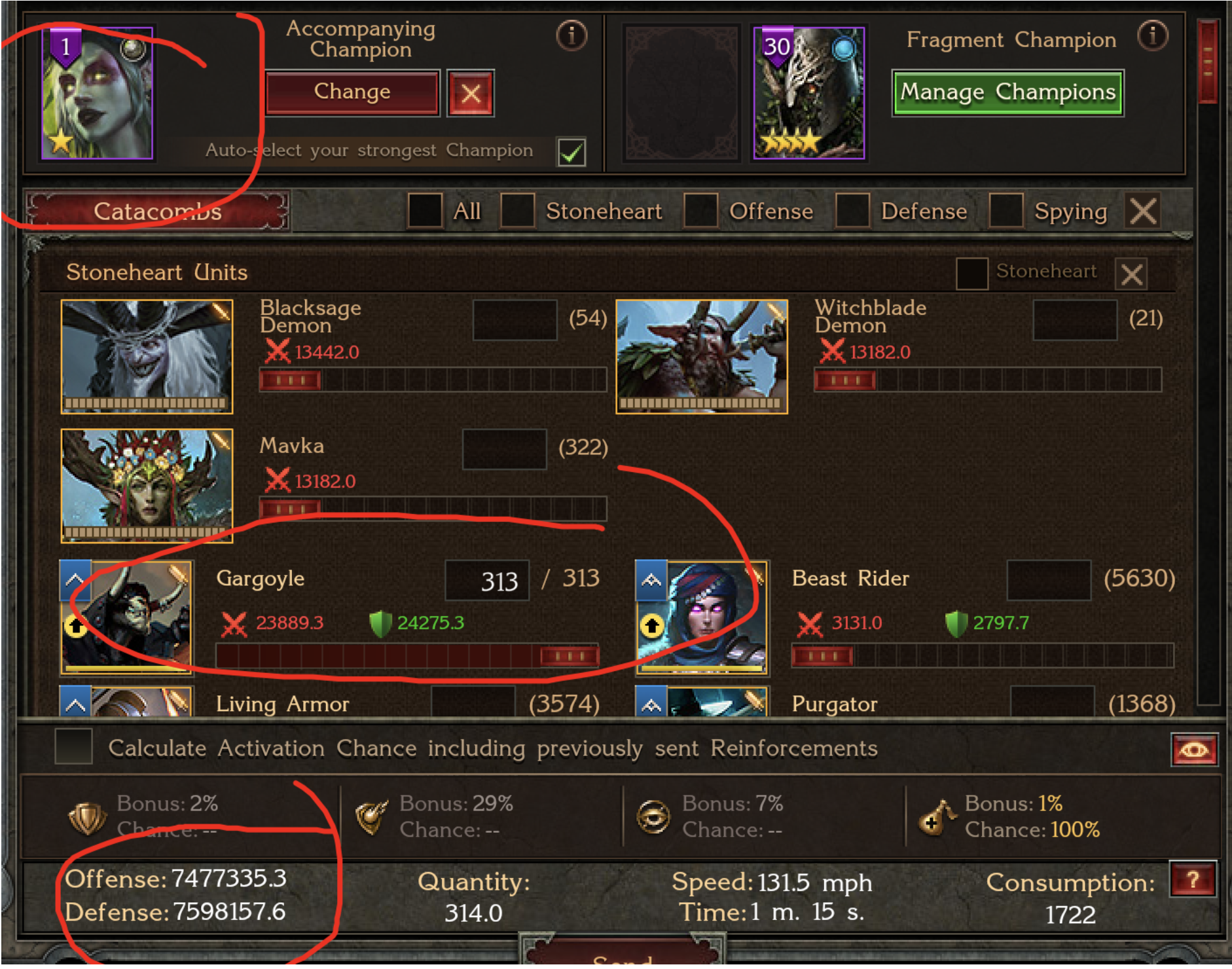Screen dimensions: 1232x969
Task: Click the red eye icon button
Action: coord(1194,750)
